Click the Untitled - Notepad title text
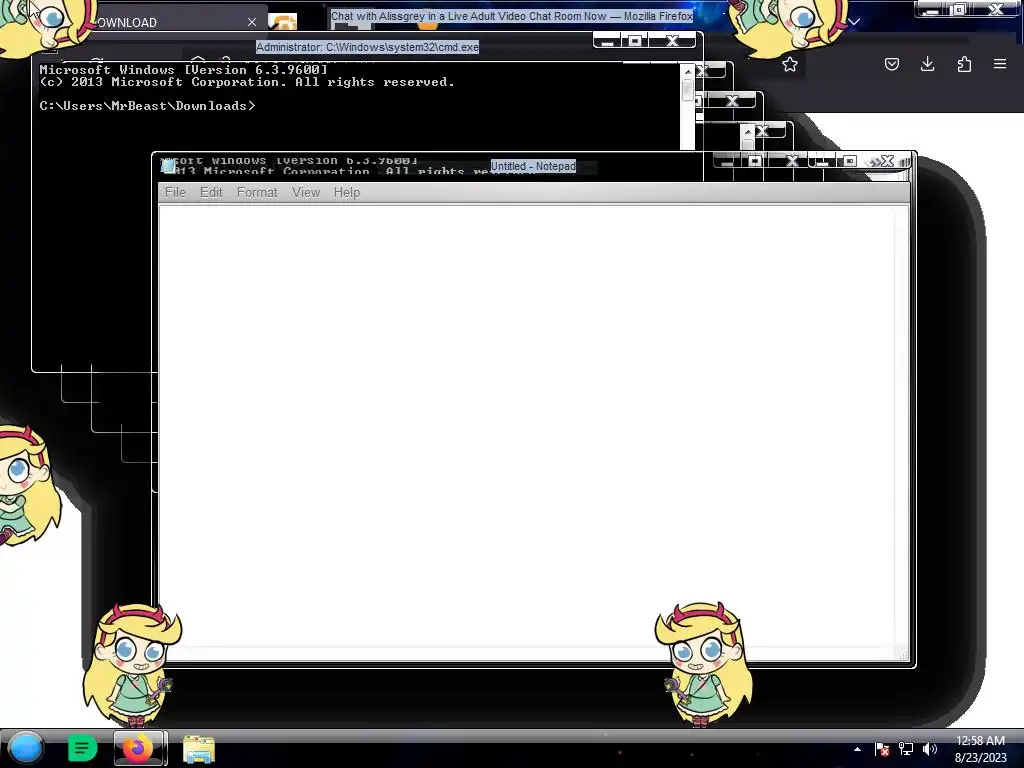This screenshot has width=1024, height=768. [534, 166]
